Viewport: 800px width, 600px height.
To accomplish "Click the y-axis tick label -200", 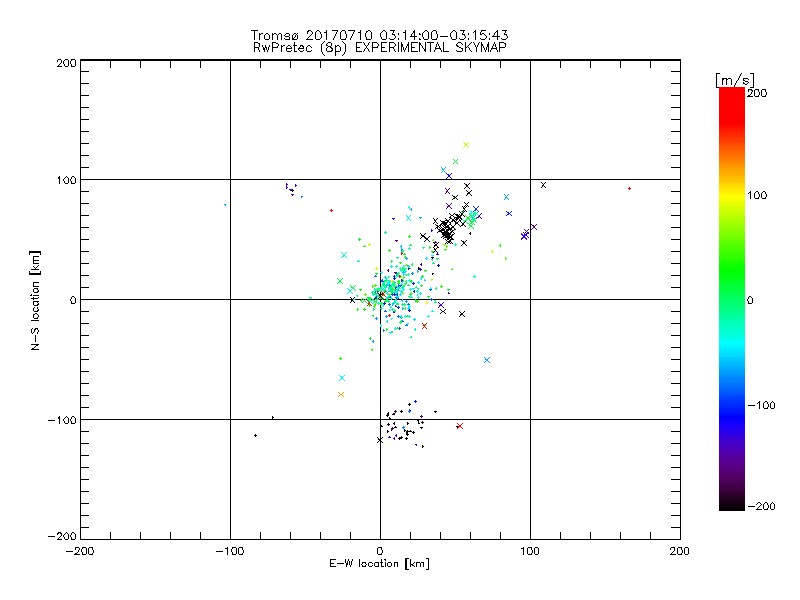I will tap(62, 536).
